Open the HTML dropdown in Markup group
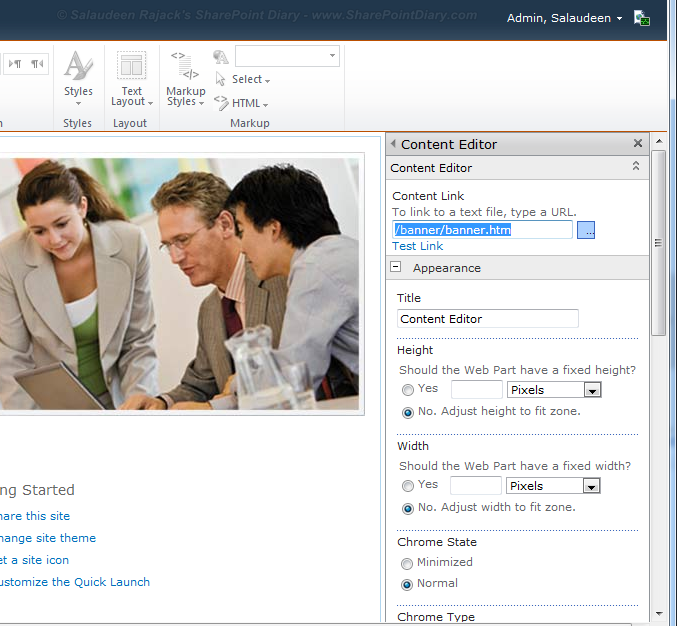Viewport: 677px width, 626px height. [x=242, y=103]
